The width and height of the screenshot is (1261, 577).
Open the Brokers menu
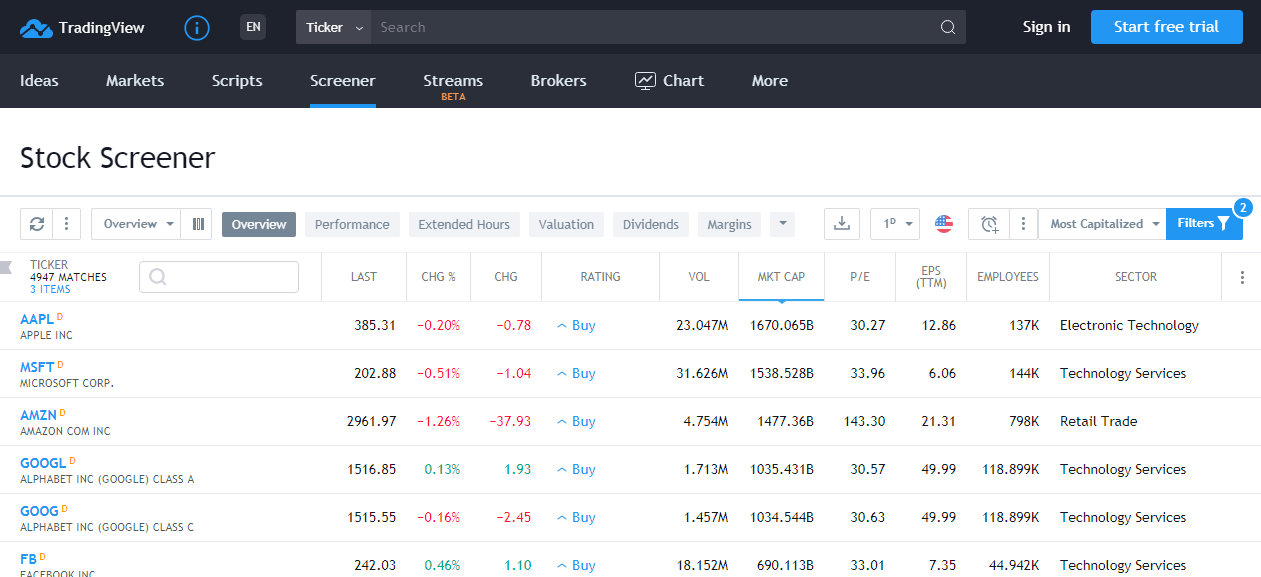(x=559, y=81)
